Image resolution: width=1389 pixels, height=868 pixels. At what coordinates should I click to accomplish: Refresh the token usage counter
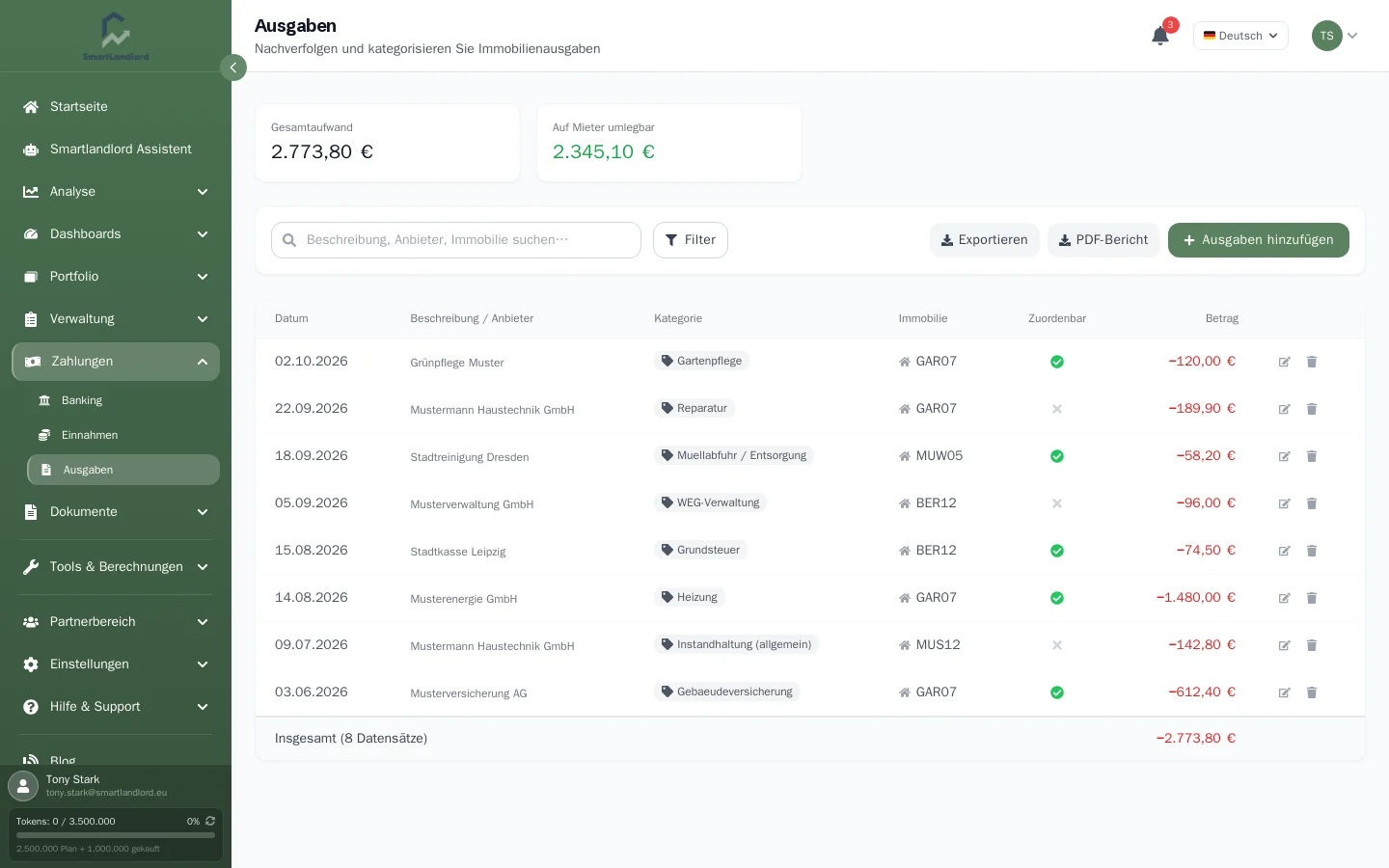pyautogui.click(x=210, y=822)
